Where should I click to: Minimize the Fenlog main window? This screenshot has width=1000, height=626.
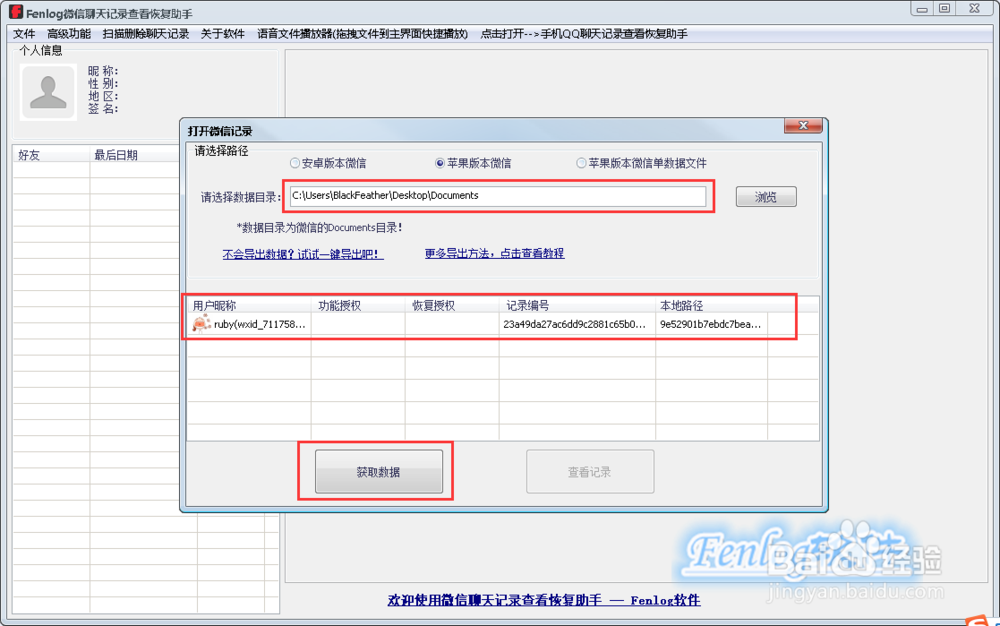tap(922, 9)
